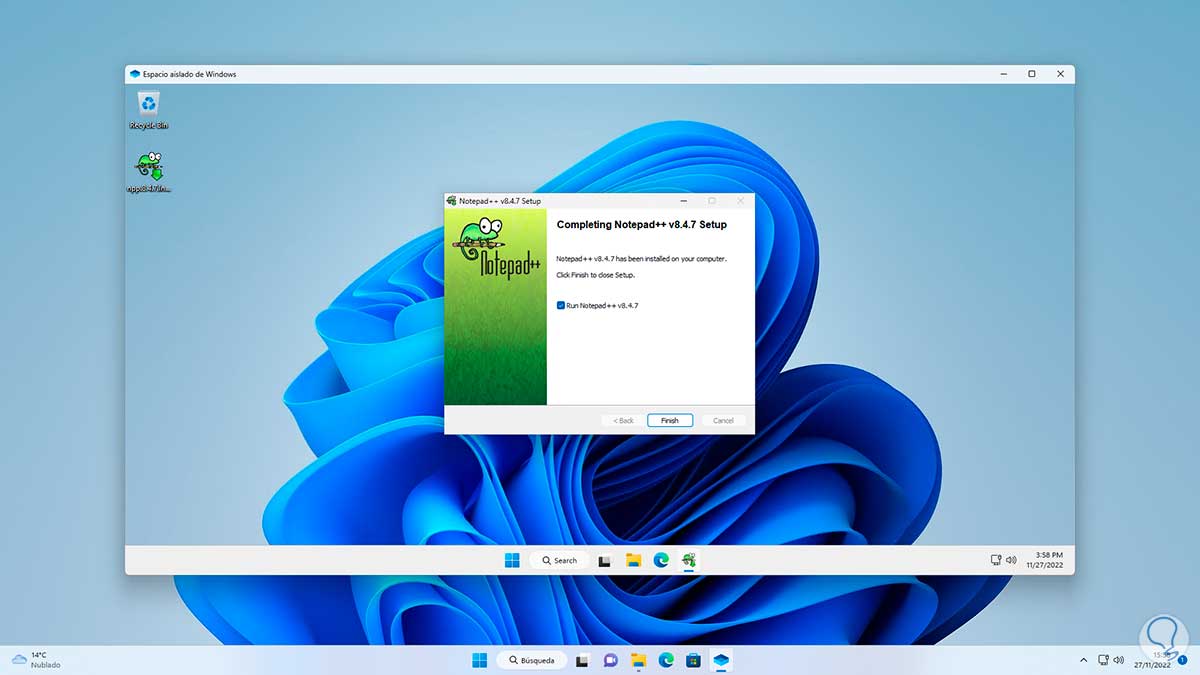Open File Explorer on the host taskbar

pos(639,660)
